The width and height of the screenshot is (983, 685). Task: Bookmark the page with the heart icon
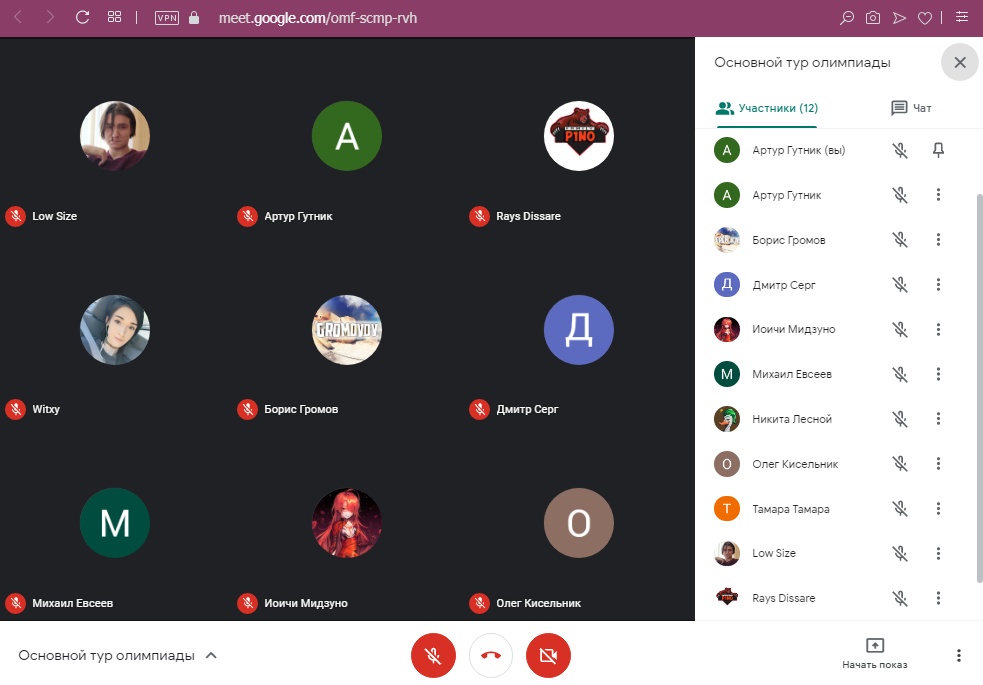pyautogui.click(x=925, y=18)
